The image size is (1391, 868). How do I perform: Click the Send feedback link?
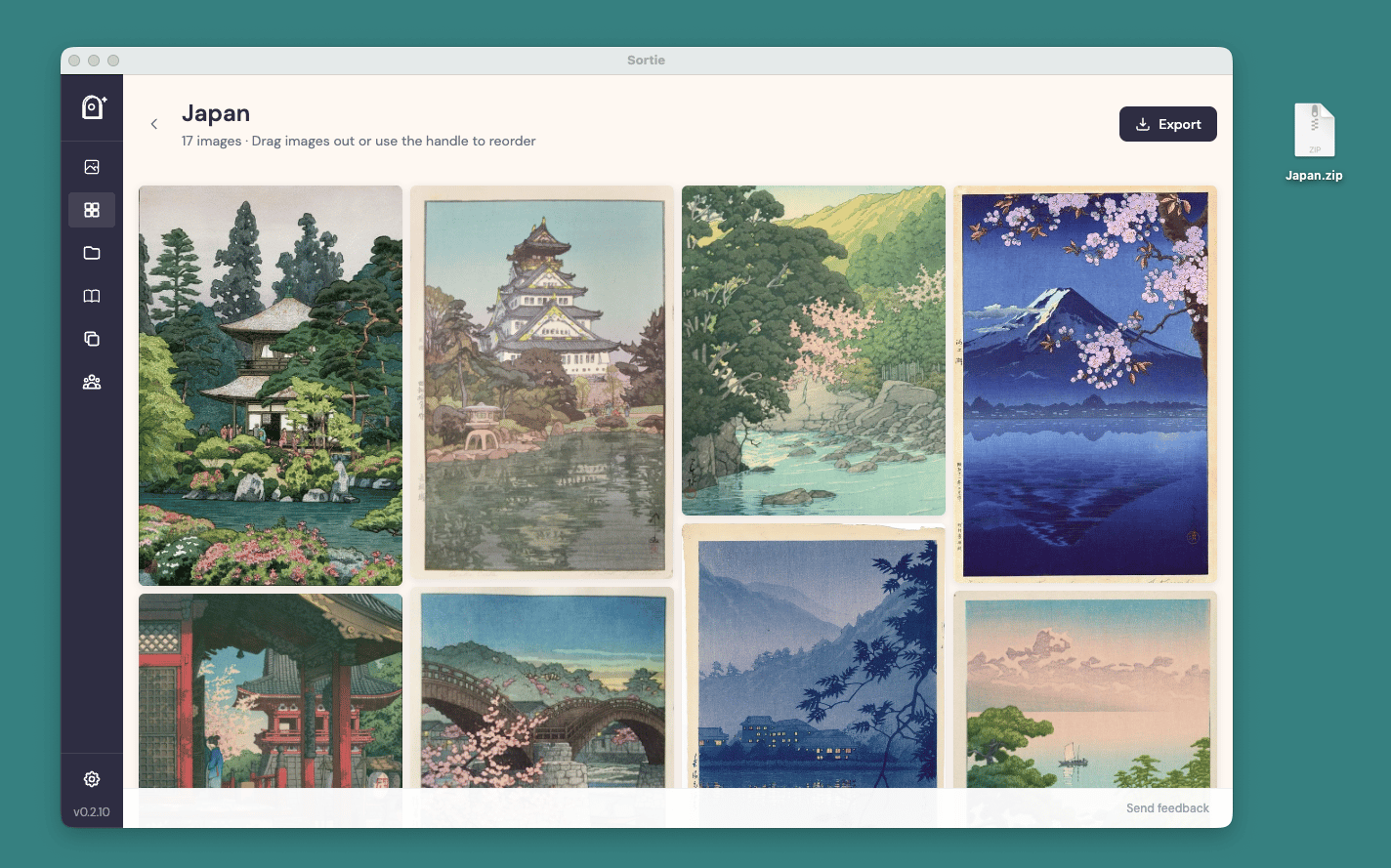click(x=1167, y=808)
